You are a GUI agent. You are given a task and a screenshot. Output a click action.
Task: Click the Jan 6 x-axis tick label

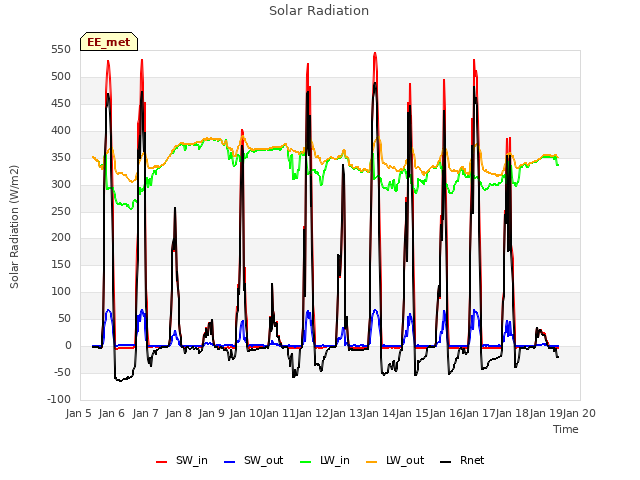pyautogui.click(x=111, y=413)
